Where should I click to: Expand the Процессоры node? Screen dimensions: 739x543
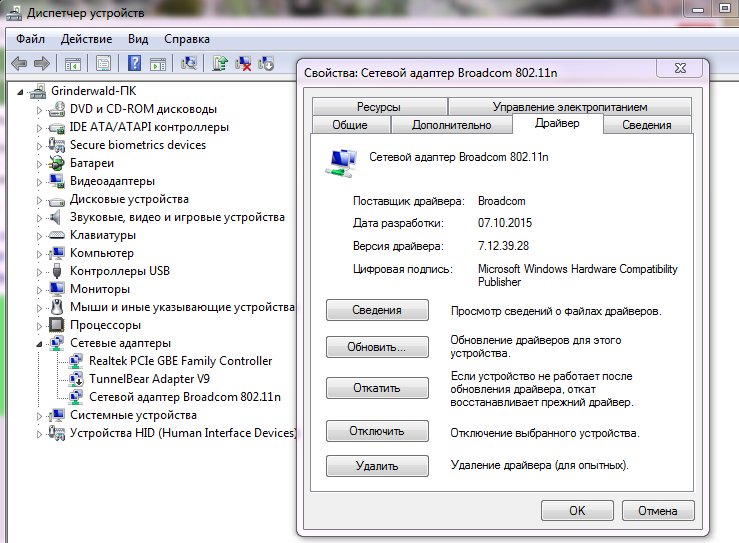coord(40,326)
